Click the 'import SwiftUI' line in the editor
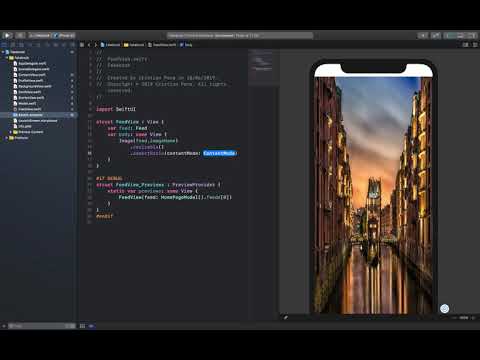The width and height of the screenshot is (480, 360). pos(116,109)
